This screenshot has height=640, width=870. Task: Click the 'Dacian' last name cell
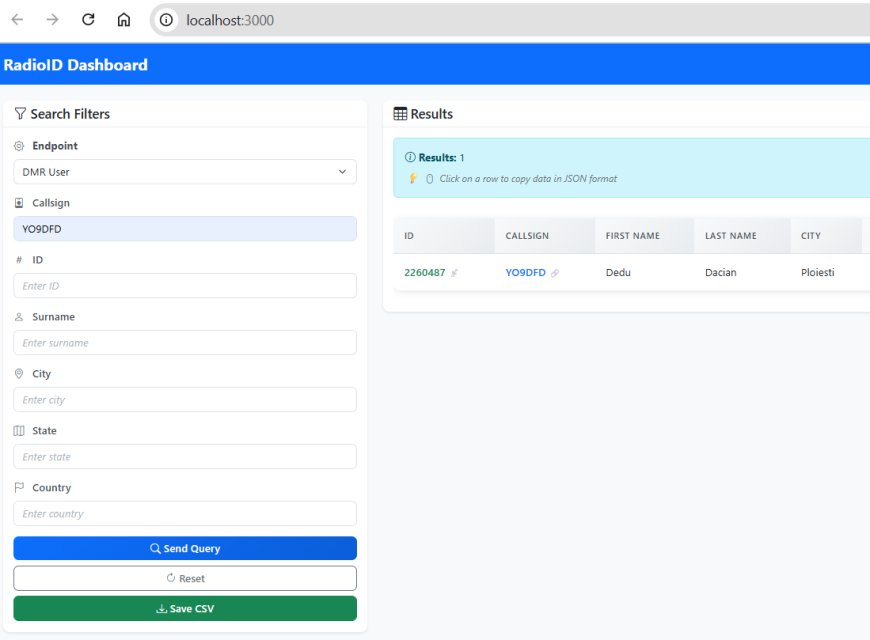point(721,273)
